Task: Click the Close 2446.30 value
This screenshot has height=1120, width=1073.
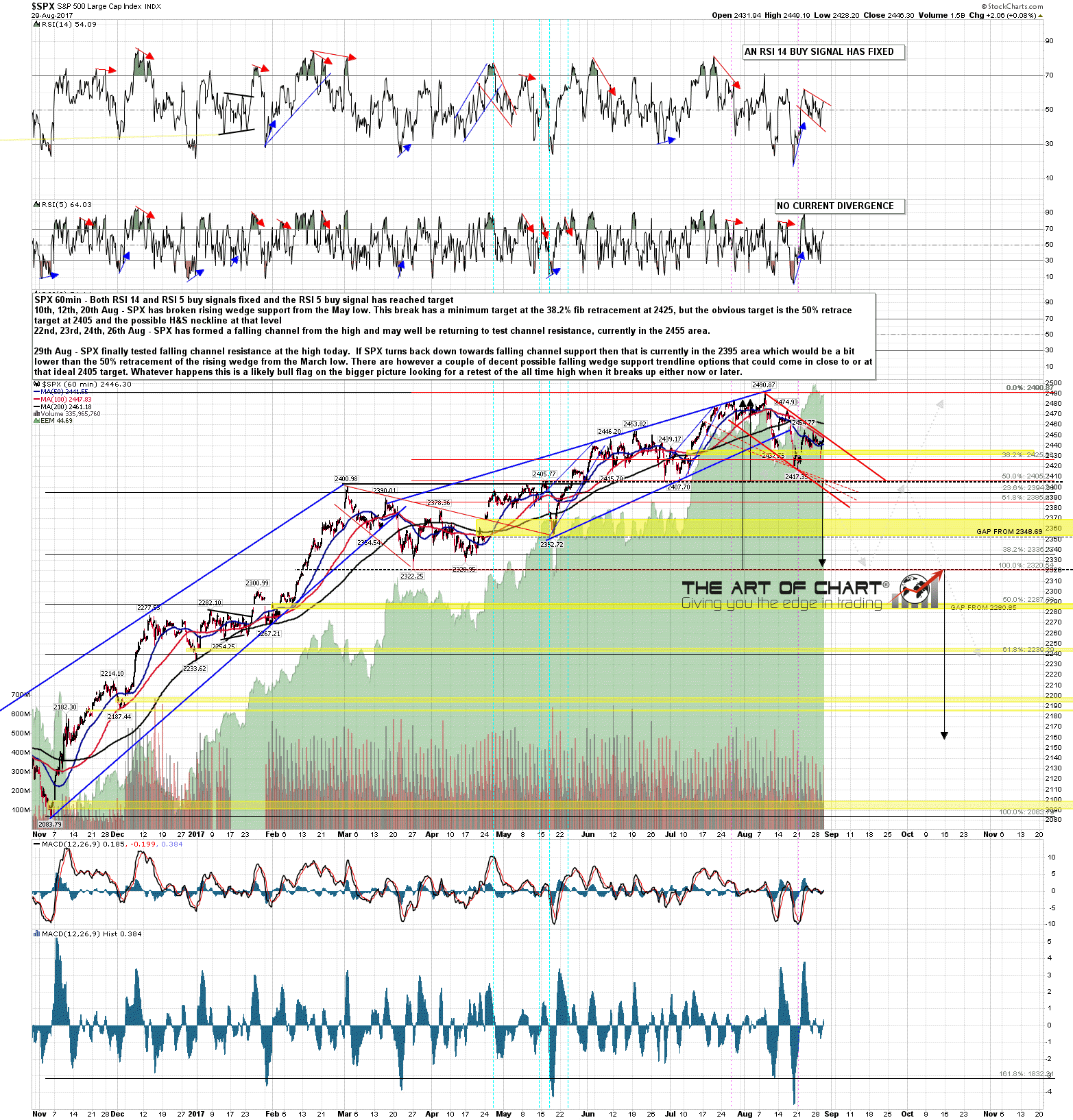Action: click(x=888, y=15)
